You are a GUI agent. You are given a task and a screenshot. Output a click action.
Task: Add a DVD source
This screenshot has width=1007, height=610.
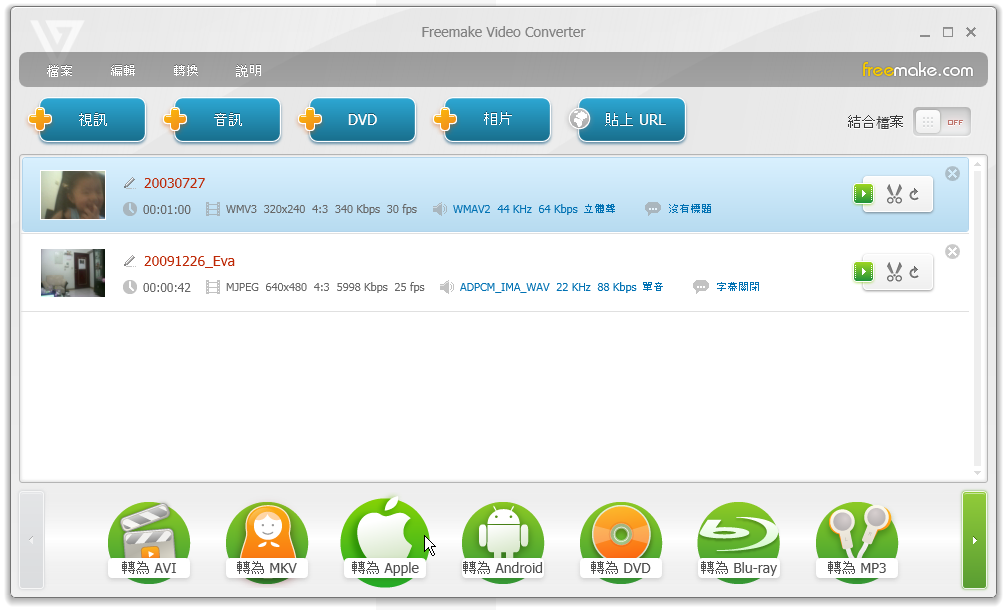(x=362, y=119)
